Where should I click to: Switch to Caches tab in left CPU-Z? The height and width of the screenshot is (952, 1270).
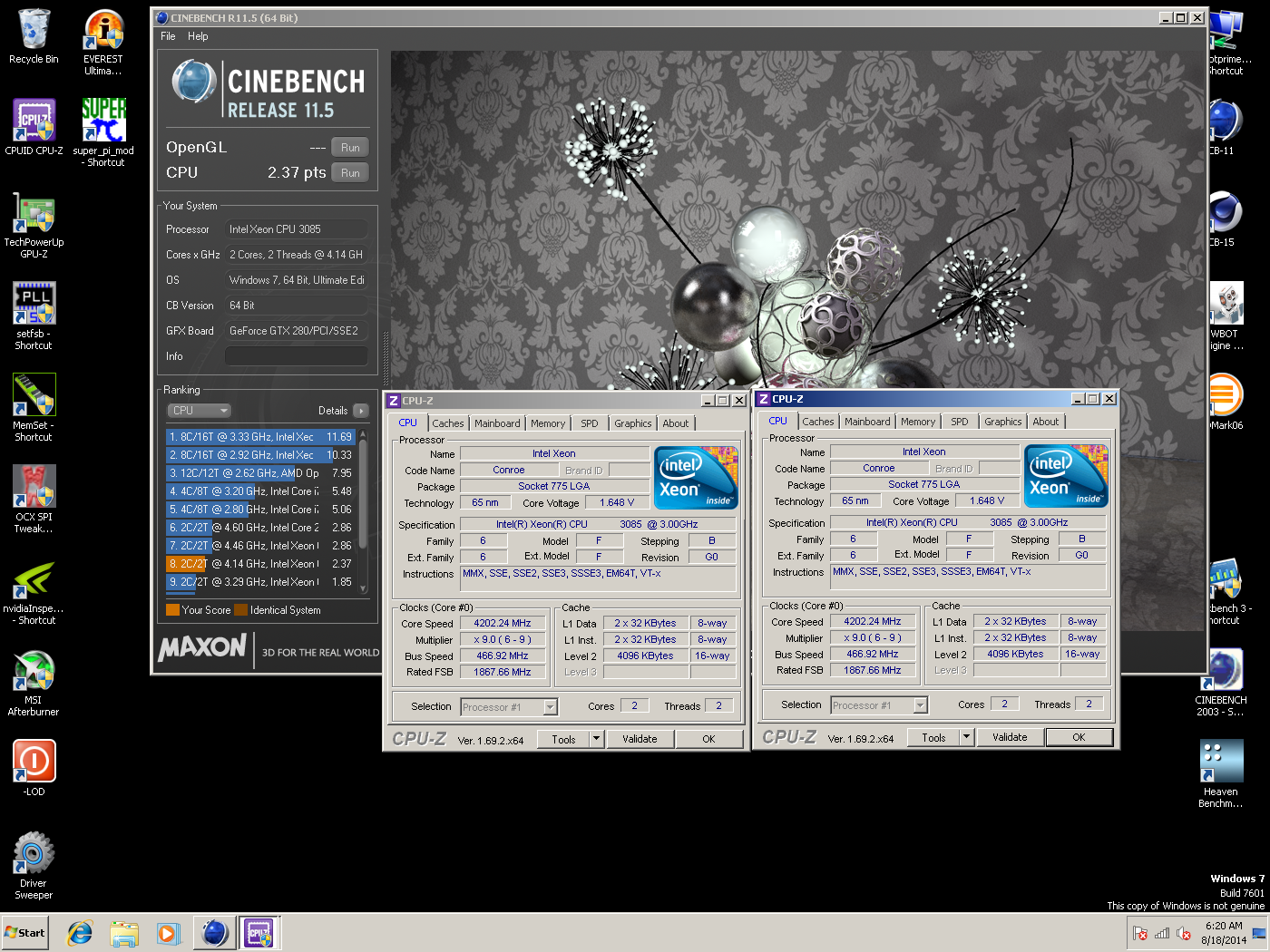point(447,423)
